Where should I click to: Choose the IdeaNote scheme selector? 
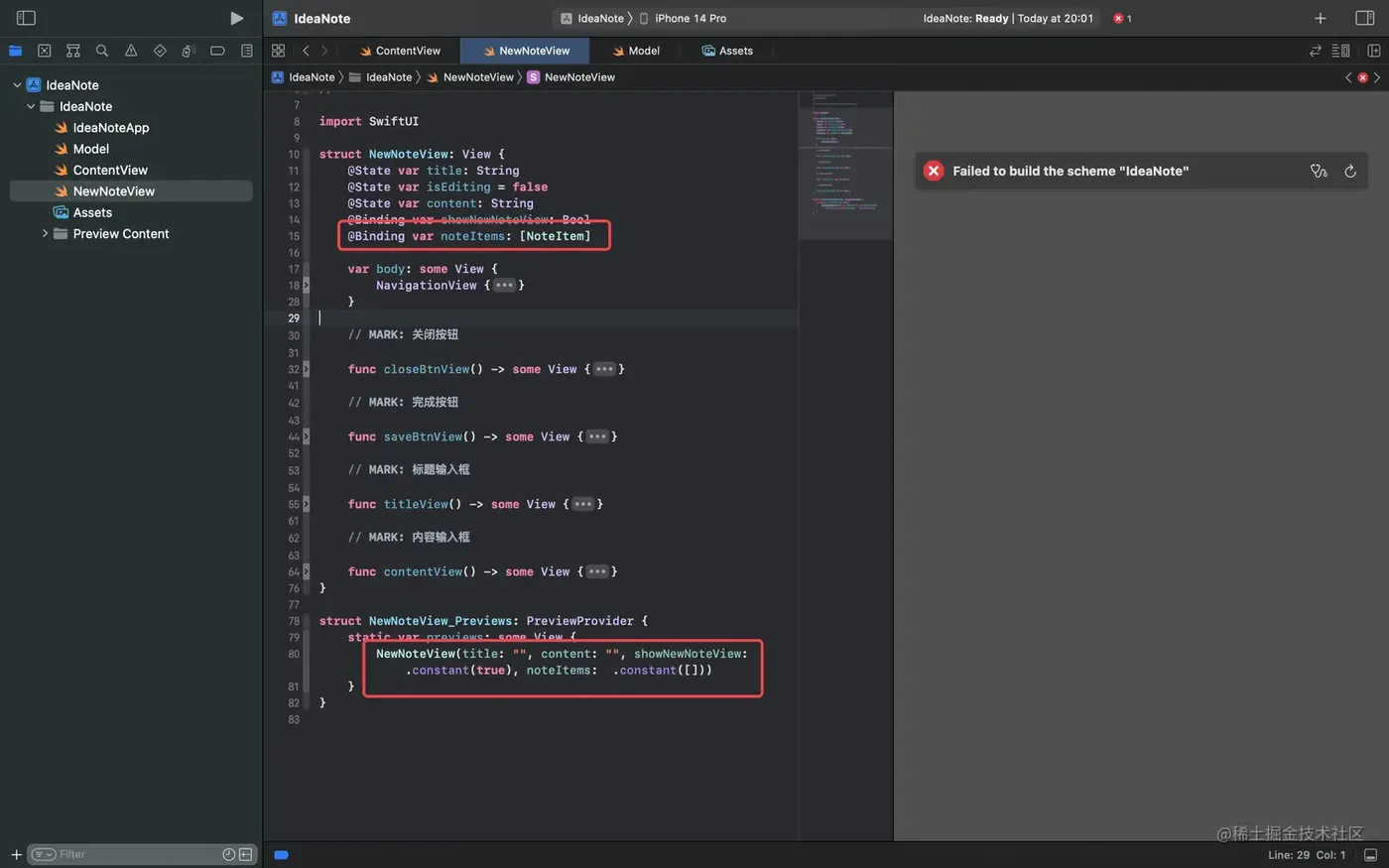592,18
